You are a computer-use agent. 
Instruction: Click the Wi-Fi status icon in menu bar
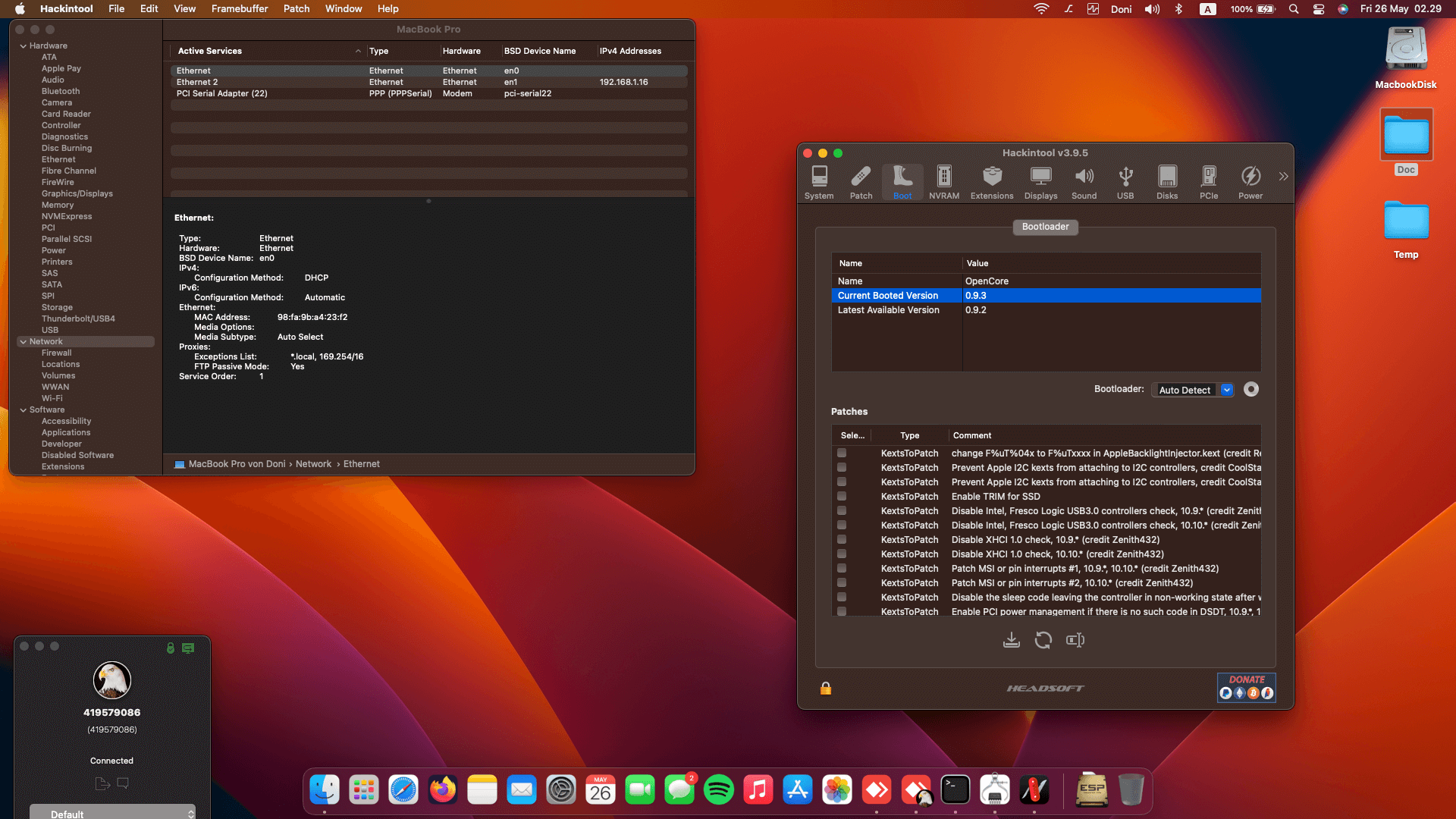tap(1041, 9)
